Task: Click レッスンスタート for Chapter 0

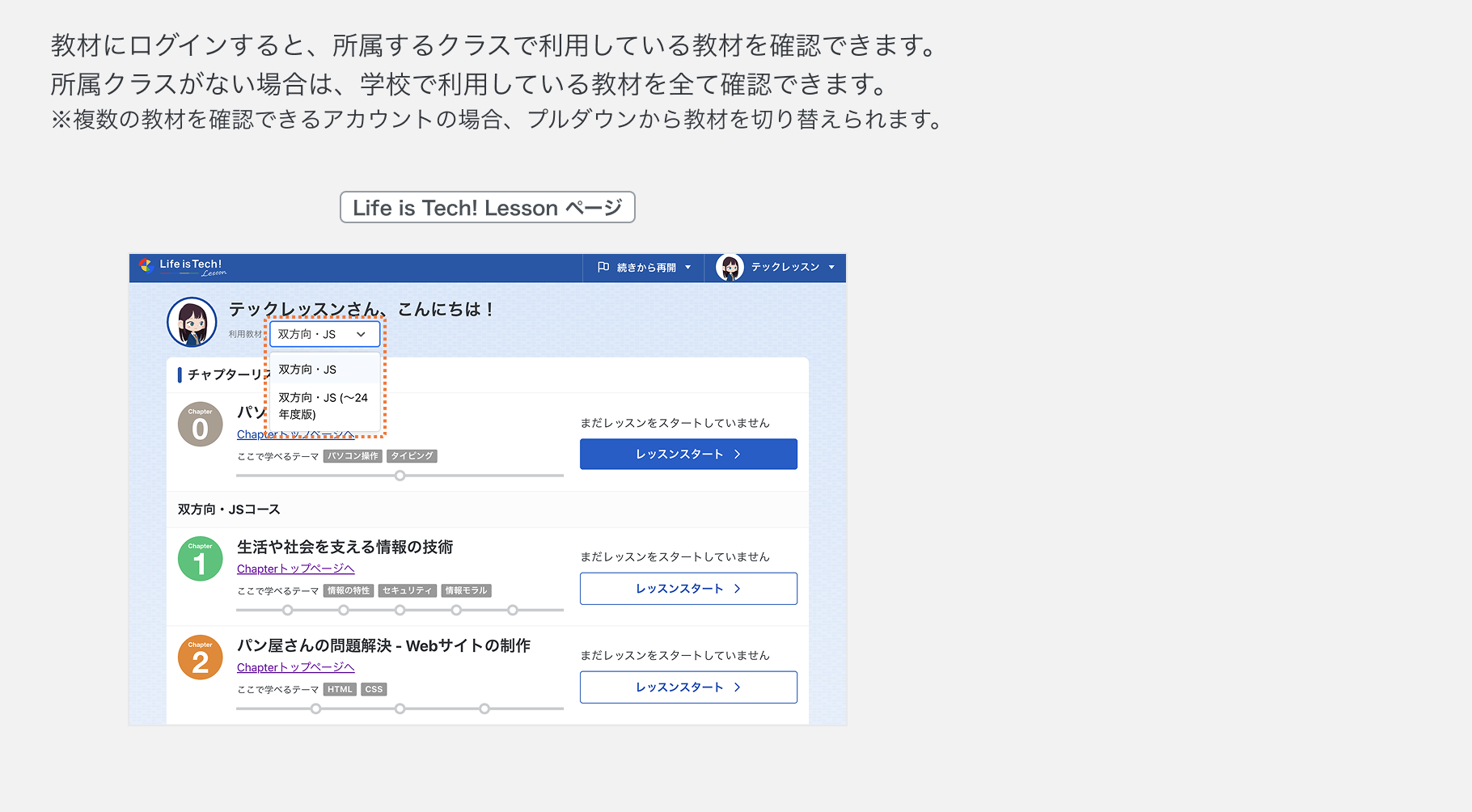Action: point(687,454)
